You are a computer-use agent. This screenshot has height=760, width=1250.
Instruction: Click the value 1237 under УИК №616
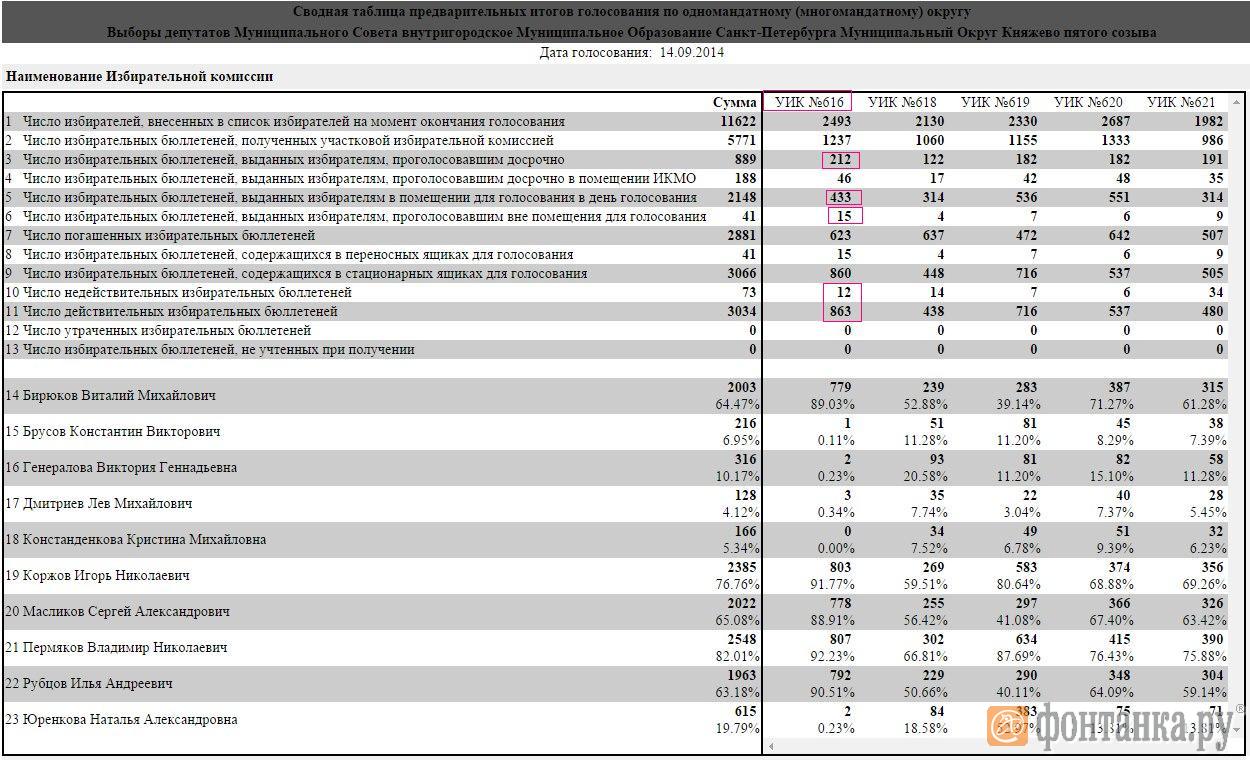[835, 140]
